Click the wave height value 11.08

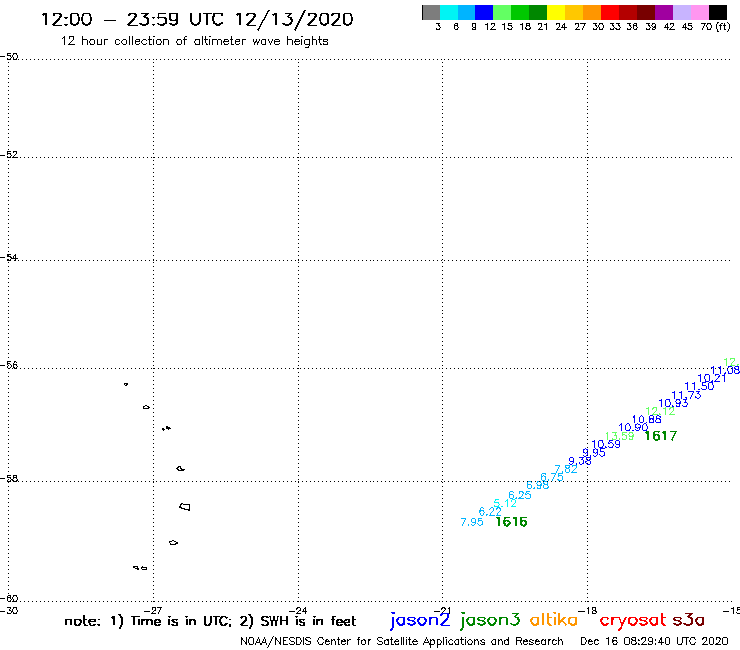[x=725, y=371]
